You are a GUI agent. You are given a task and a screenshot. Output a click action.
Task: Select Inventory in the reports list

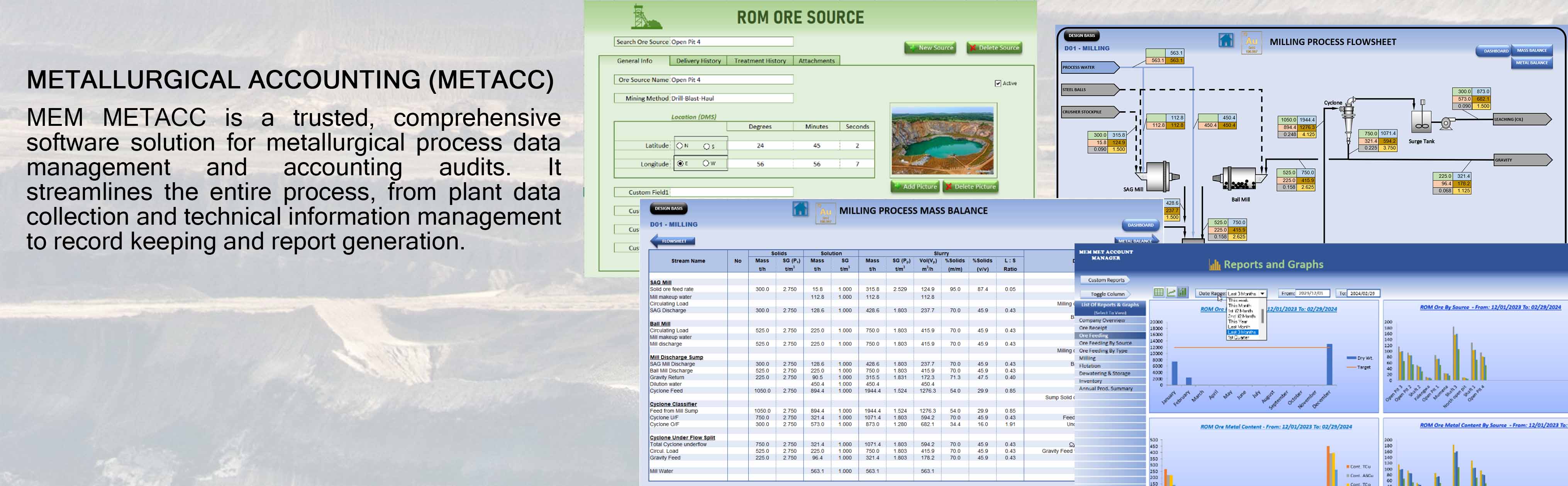tap(1110, 381)
